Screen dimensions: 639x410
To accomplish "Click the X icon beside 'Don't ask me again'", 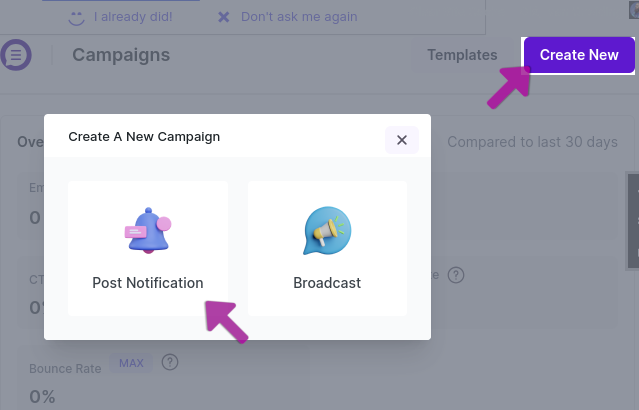I will [224, 17].
